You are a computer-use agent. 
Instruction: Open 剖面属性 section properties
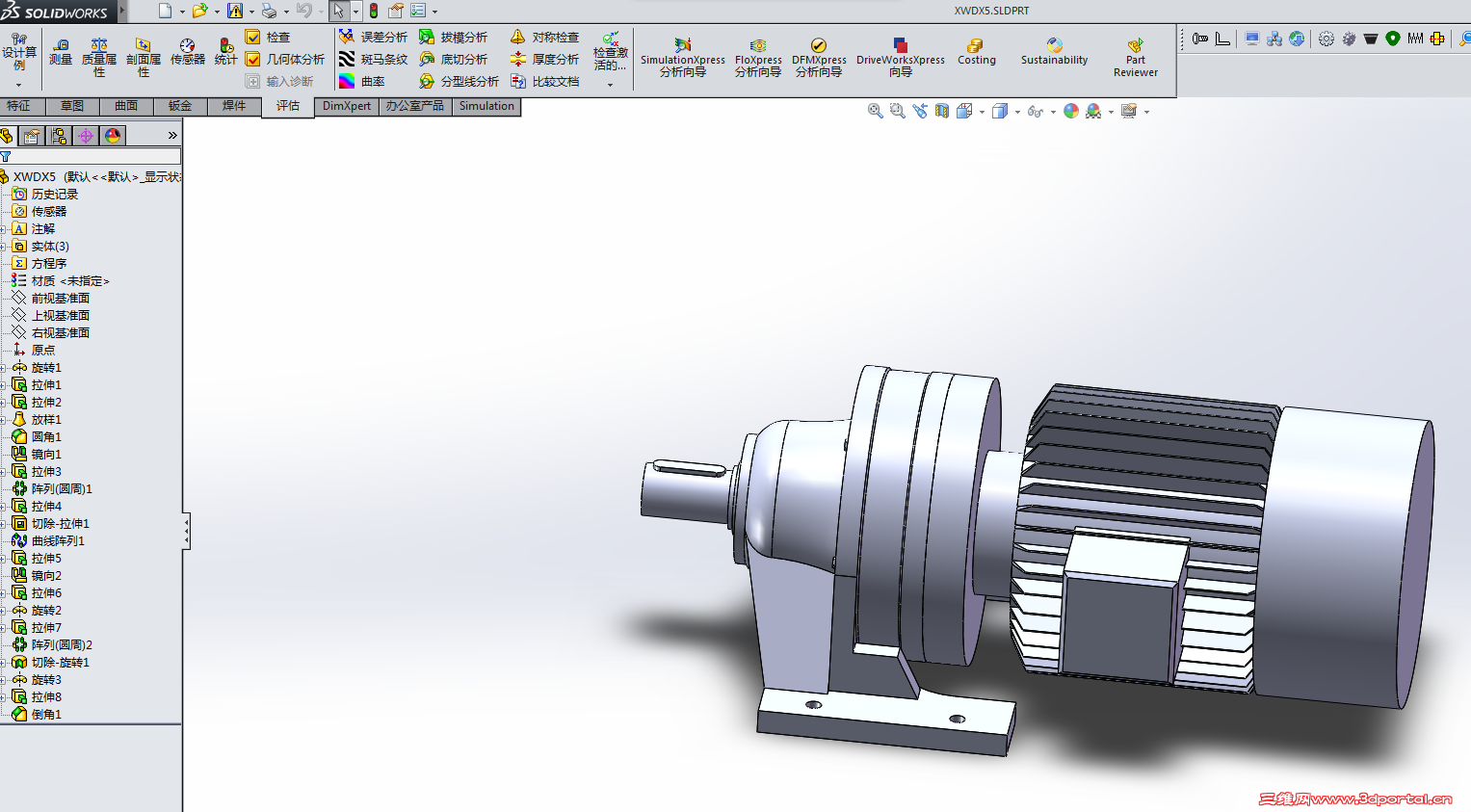coord(144,58)
